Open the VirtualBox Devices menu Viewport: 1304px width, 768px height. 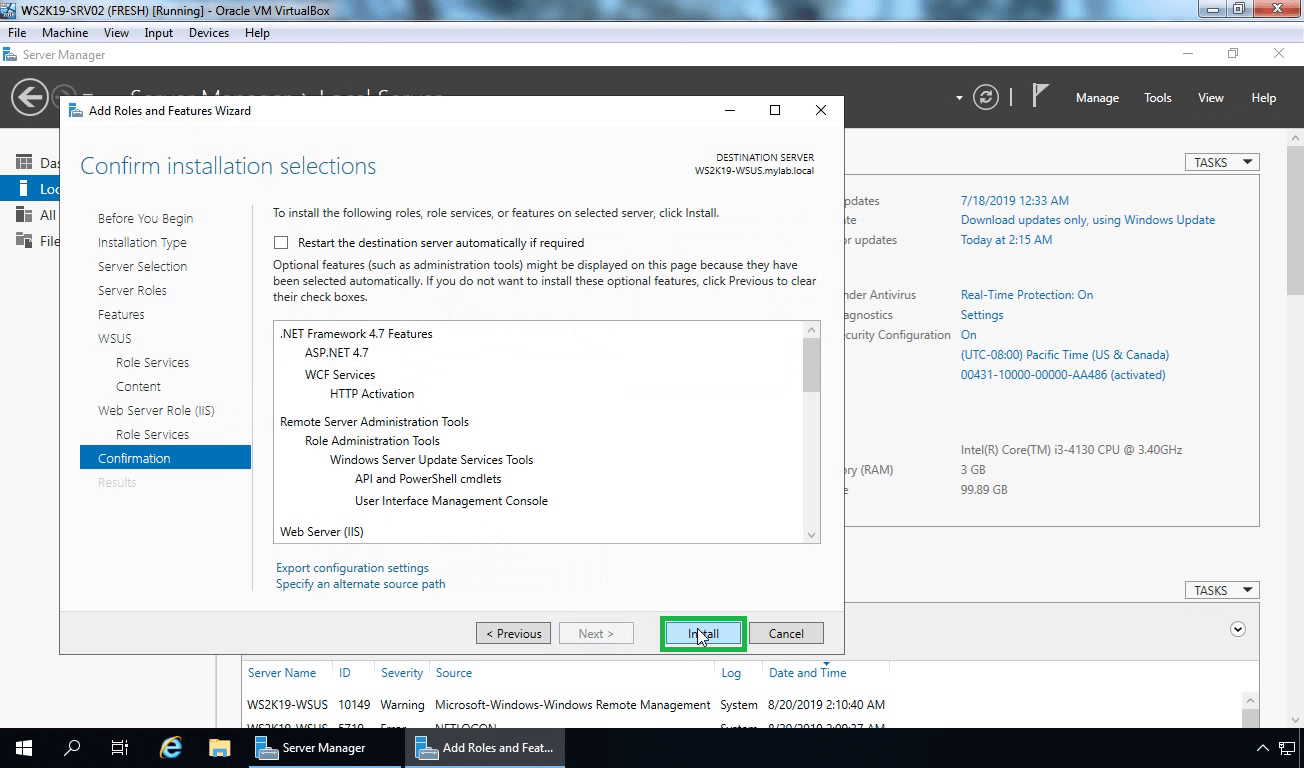(x=209, y=33)
